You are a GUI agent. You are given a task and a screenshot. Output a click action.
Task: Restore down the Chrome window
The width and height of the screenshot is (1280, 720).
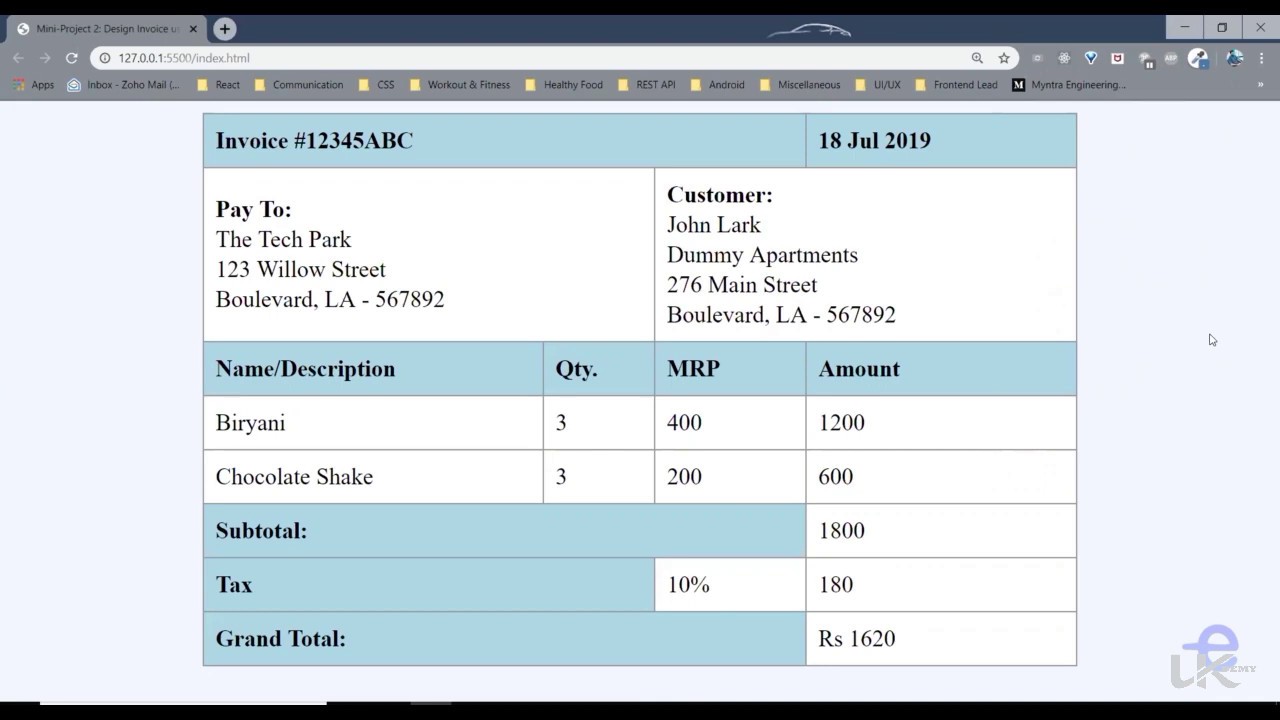coord(1222,27)
